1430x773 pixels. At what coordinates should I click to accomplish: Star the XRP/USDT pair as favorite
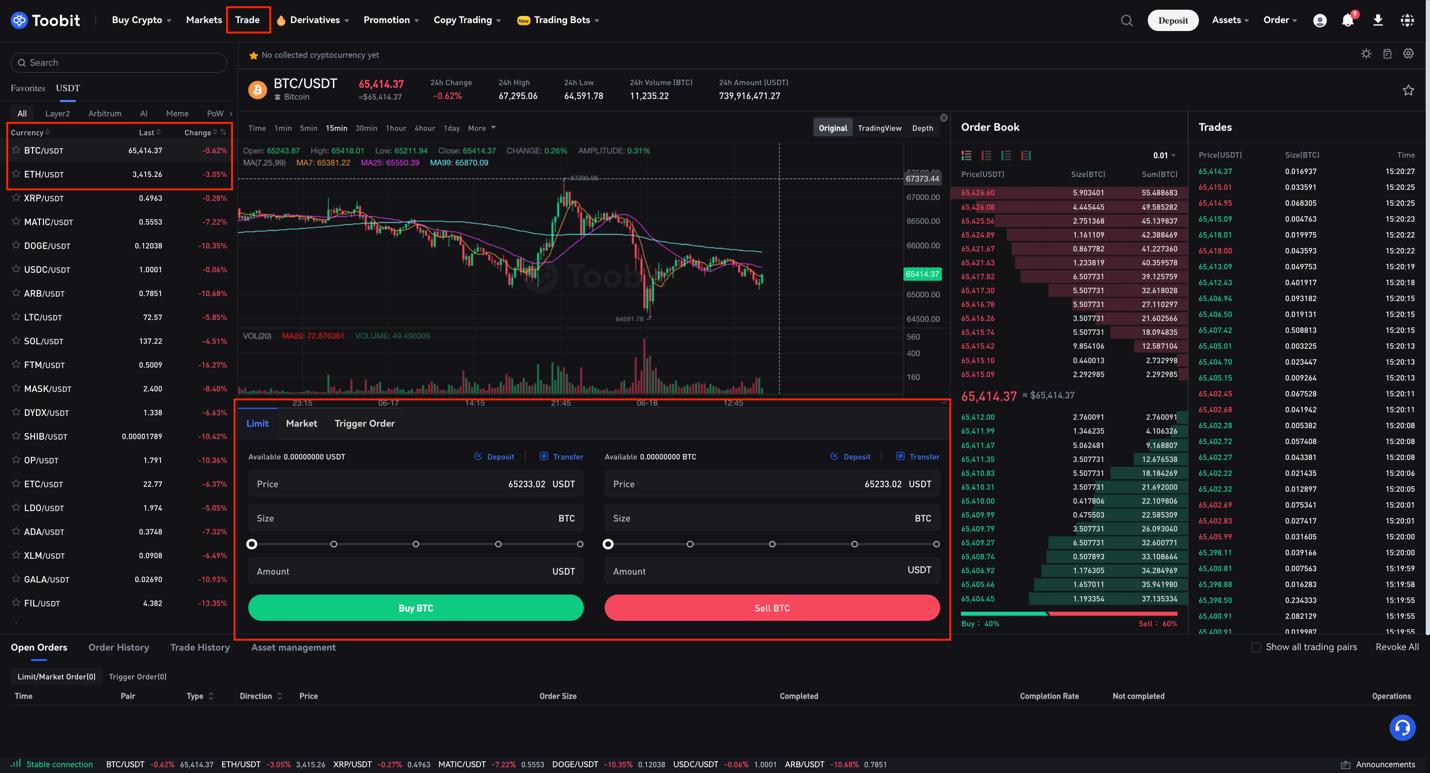(x=16, y=198)
